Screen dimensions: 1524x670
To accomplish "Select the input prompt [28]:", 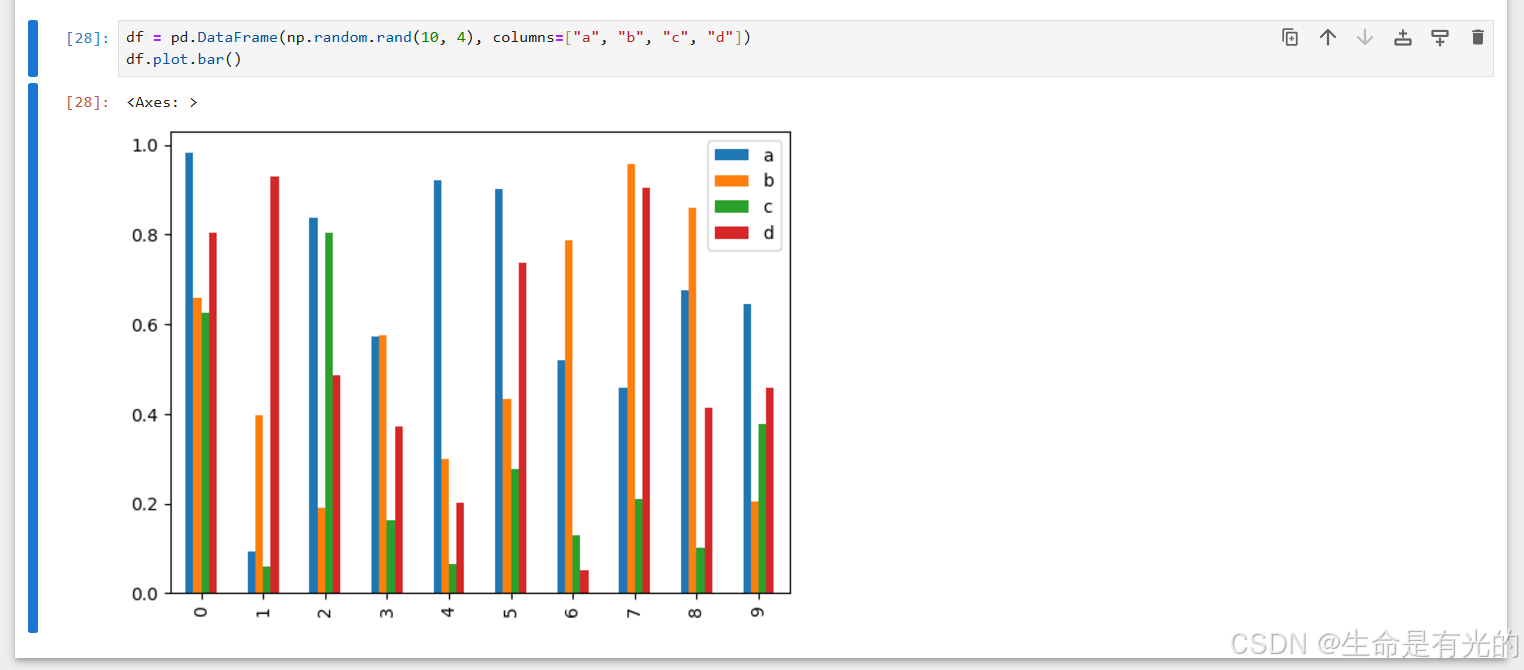I will click(x=87, y=38).
